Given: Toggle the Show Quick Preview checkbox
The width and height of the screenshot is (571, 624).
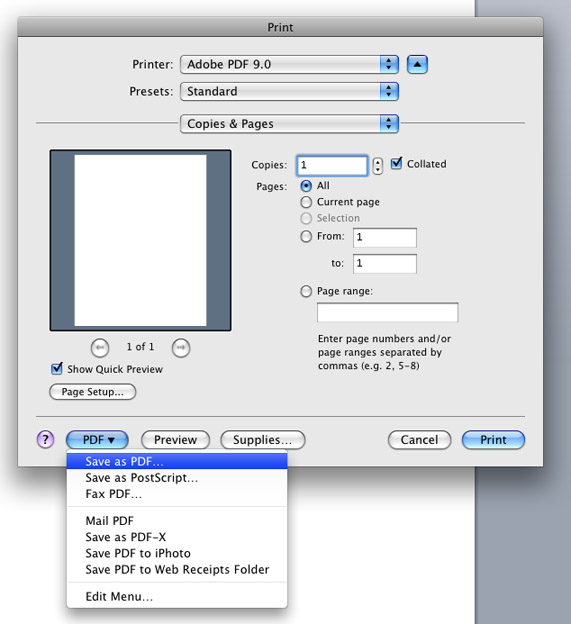Looking at the screenshot, I should point(57,369).
